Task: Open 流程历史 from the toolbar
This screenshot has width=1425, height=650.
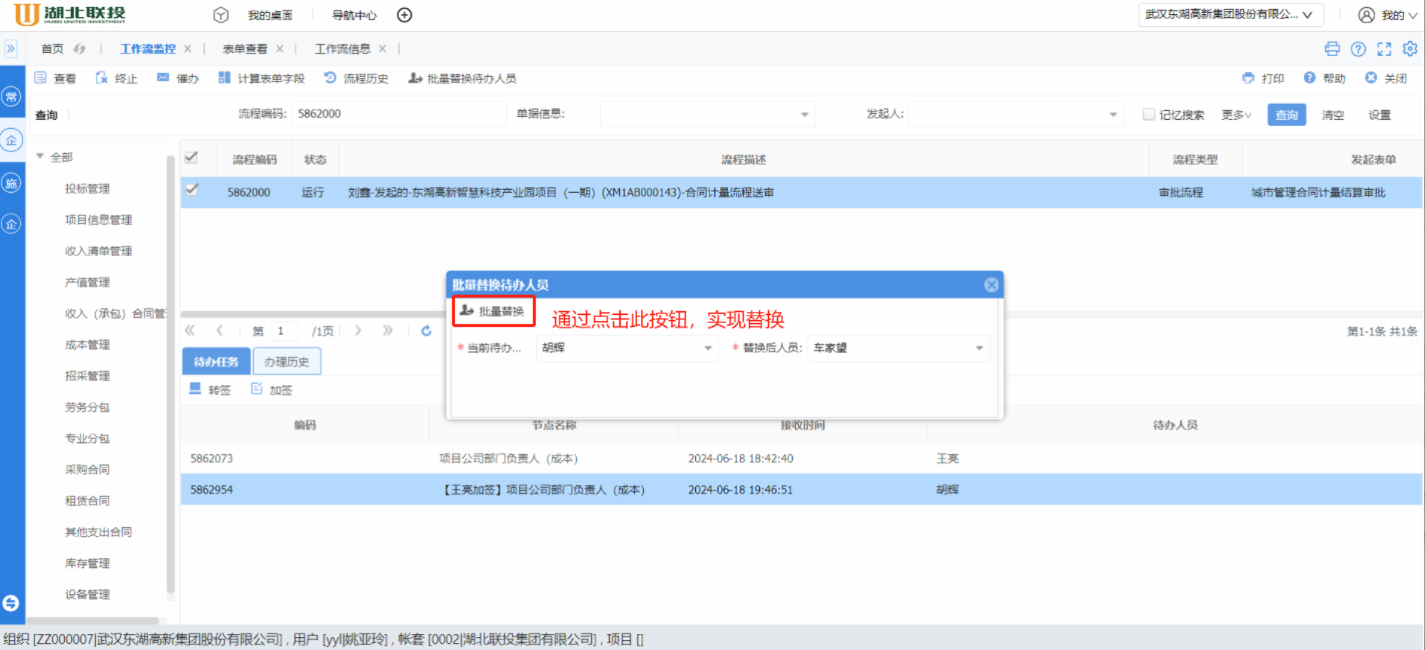Action: pos(356,78)
